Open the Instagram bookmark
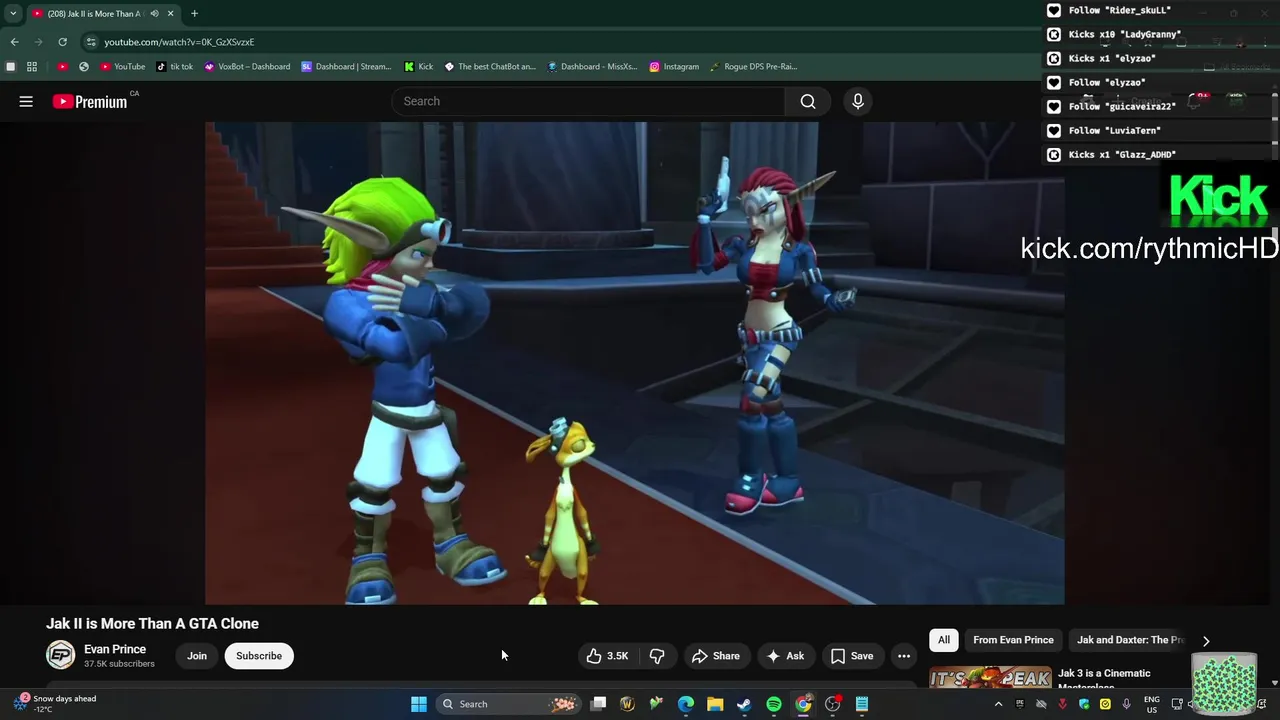The width and height of the screenshot is (1280, 720). pyautogui.click(x=674, y=67)
